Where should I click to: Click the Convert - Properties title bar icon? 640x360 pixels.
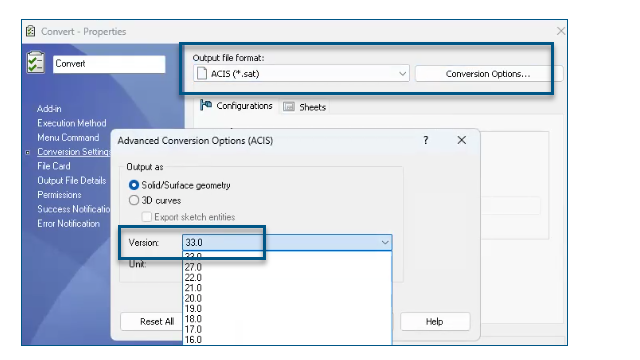[x=31, y=31]
